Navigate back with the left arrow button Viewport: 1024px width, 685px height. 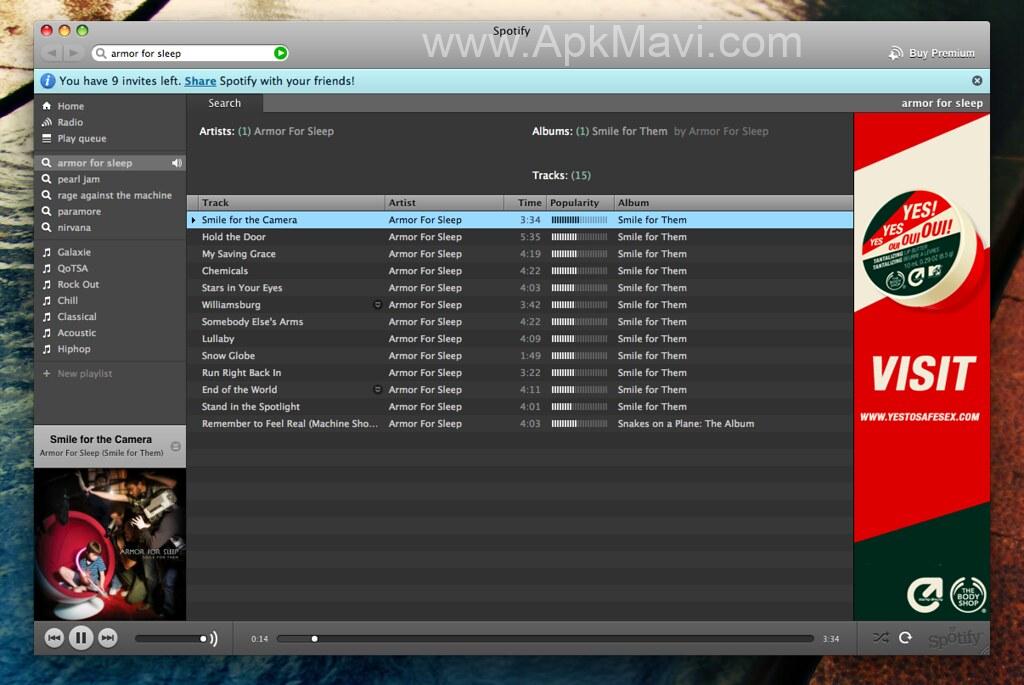click(x=50, y=53)
